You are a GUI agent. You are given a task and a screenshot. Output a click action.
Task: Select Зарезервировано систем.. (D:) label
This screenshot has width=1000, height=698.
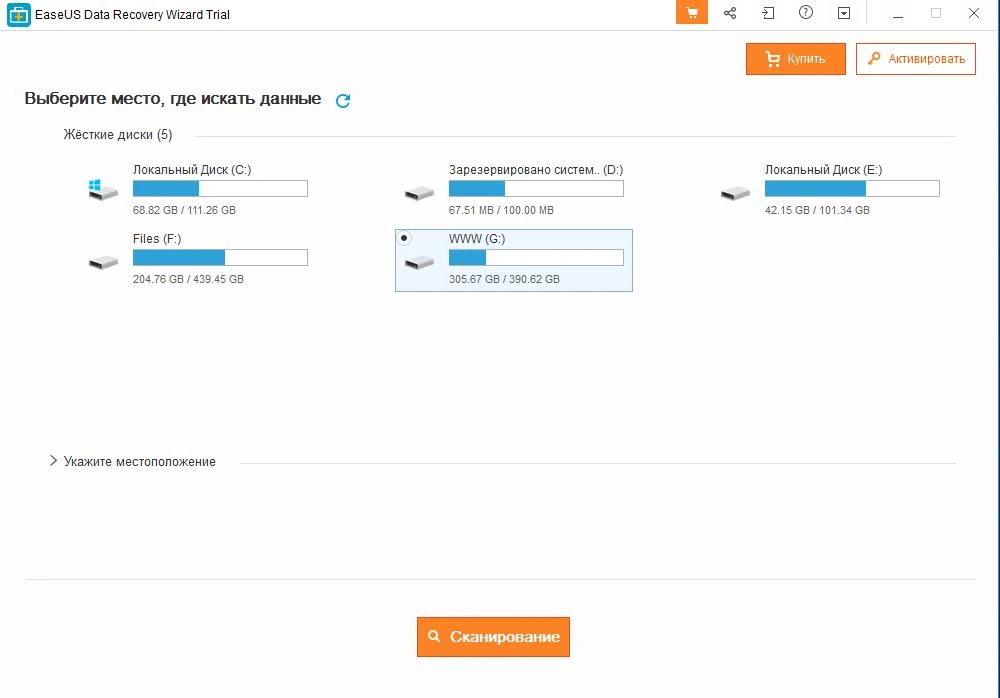(x=536, y=170)
